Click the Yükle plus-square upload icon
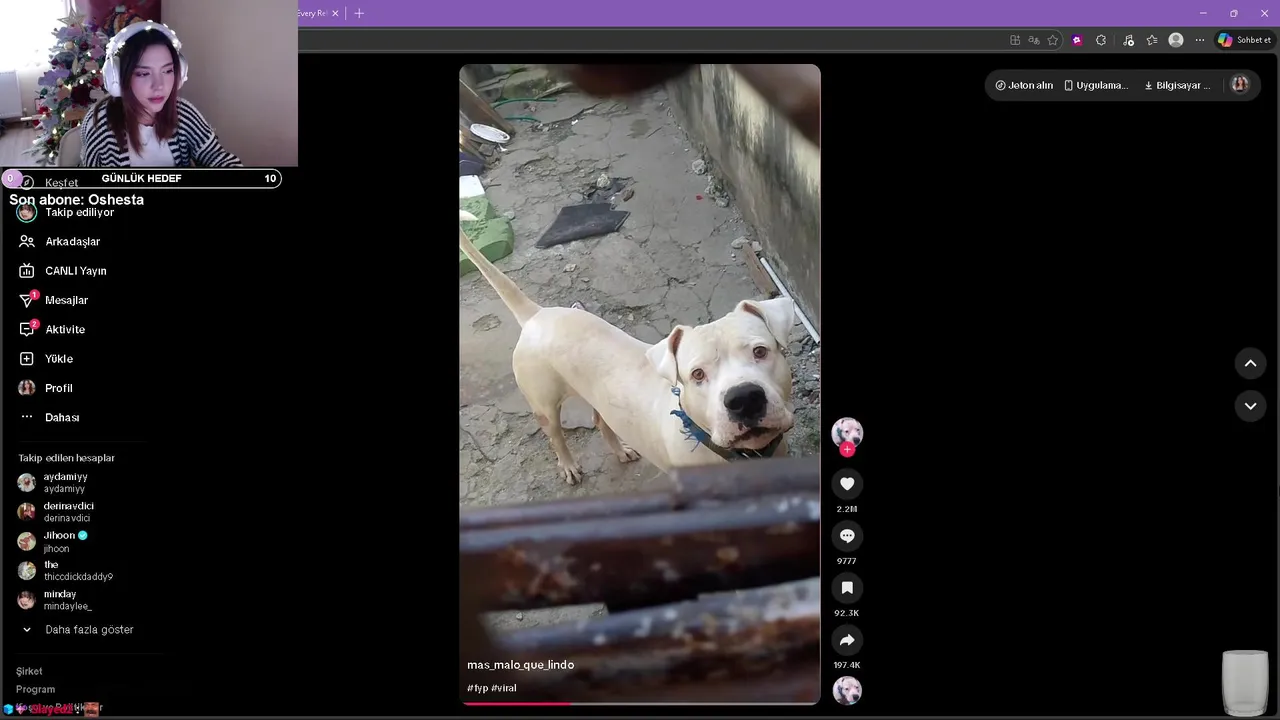The width and height of the screenshot is (1280, 720). 27,359
